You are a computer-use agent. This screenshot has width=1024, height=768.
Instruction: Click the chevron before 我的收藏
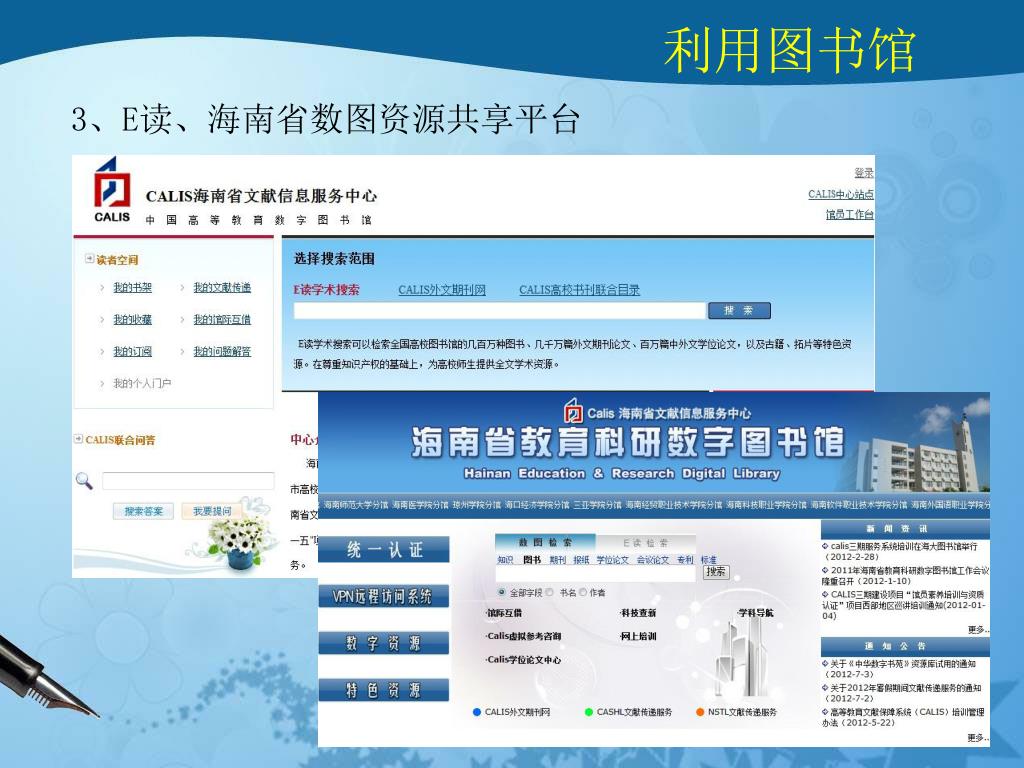point(102,319)
